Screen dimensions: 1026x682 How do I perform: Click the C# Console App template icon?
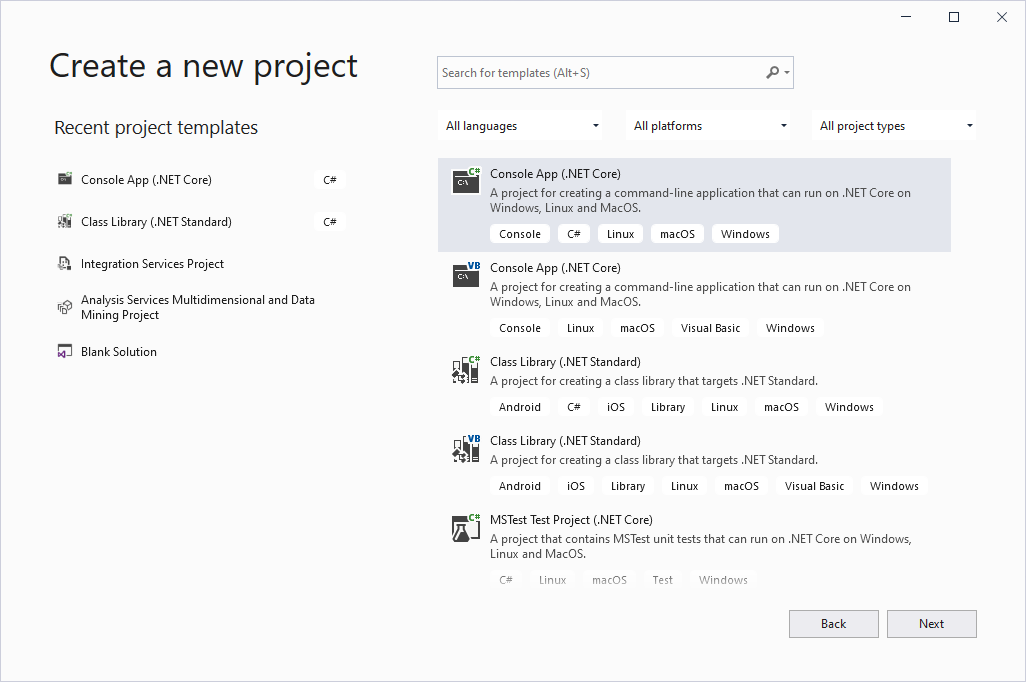466,181
